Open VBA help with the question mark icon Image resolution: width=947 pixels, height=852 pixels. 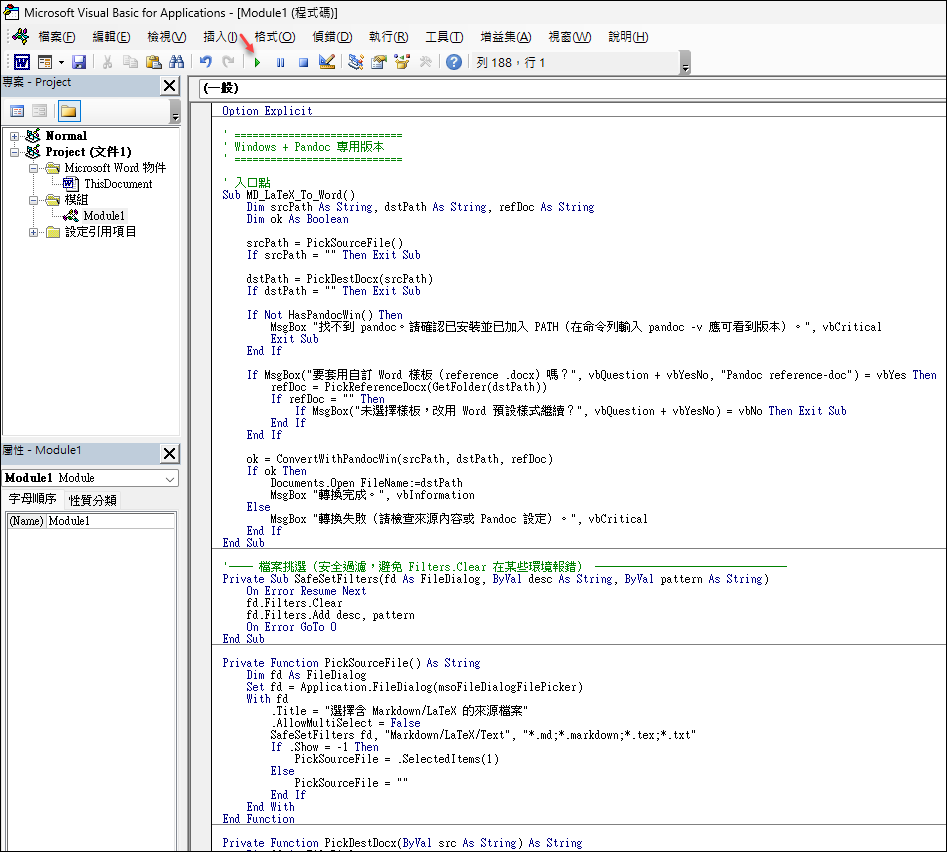click(454, 62)
